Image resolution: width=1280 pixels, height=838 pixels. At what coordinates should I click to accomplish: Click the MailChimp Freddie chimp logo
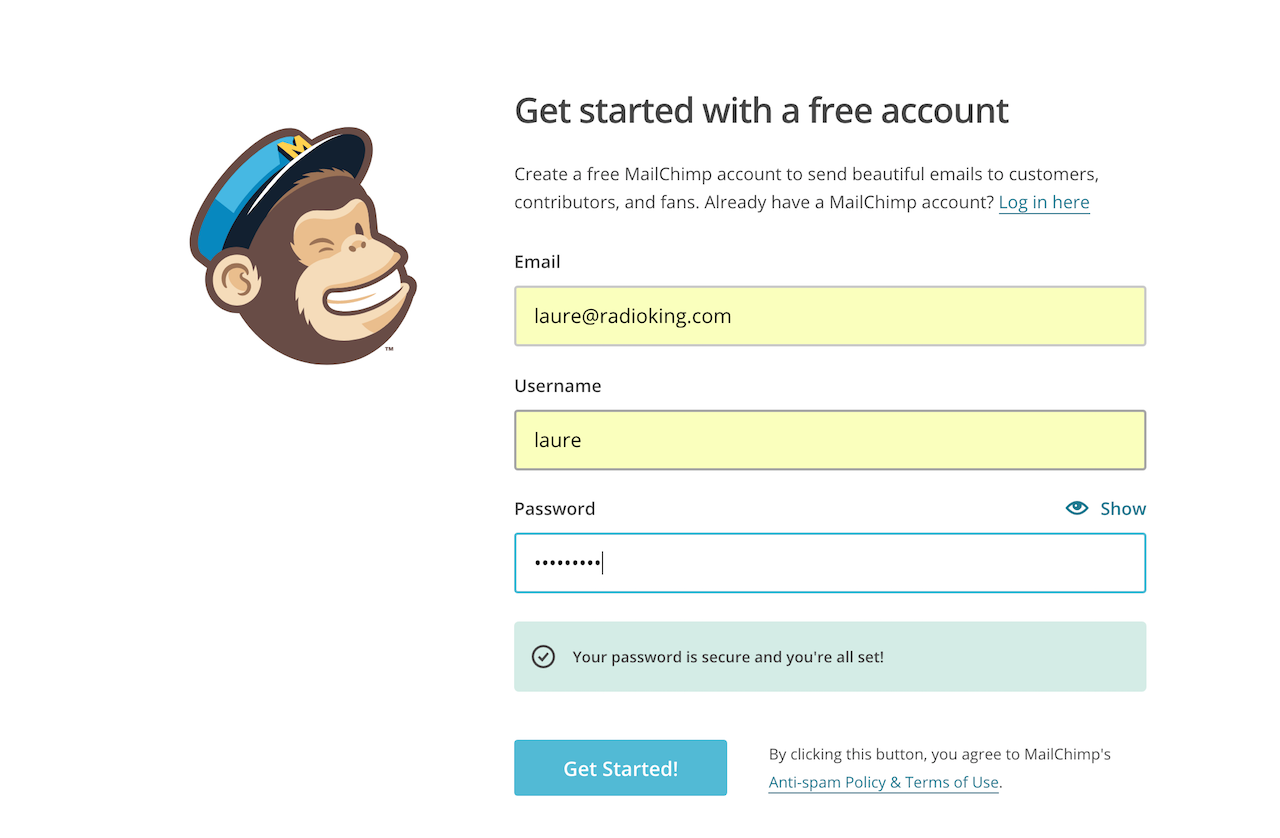[302, 246]
